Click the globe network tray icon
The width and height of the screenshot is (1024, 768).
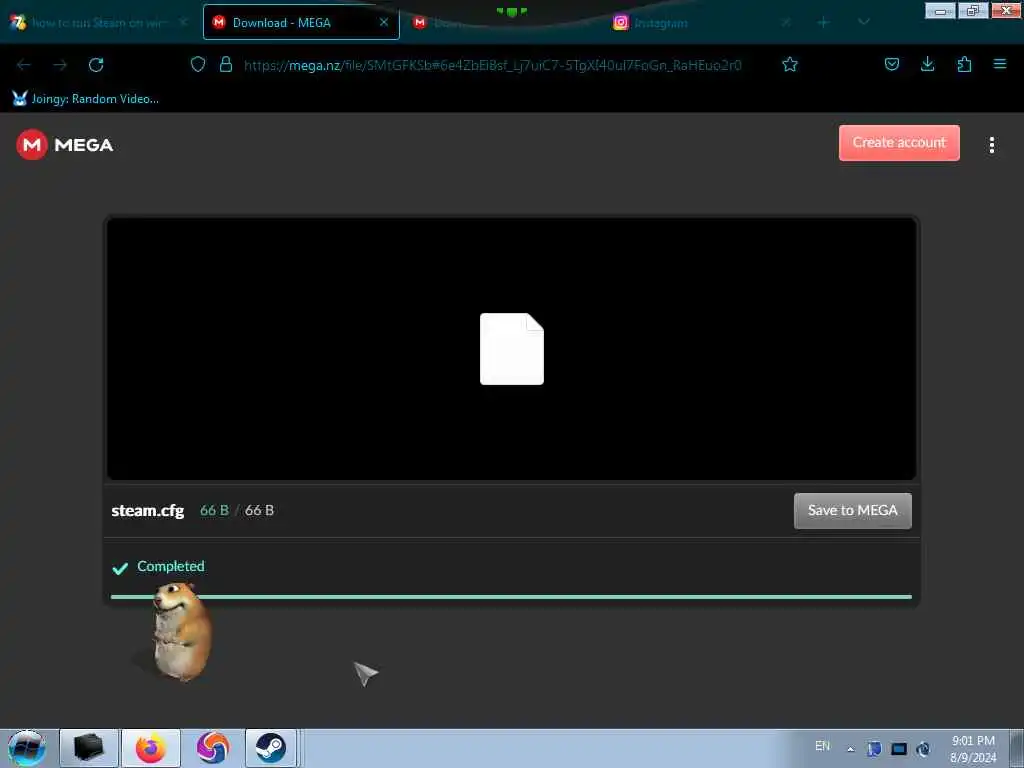pos(923,748)
